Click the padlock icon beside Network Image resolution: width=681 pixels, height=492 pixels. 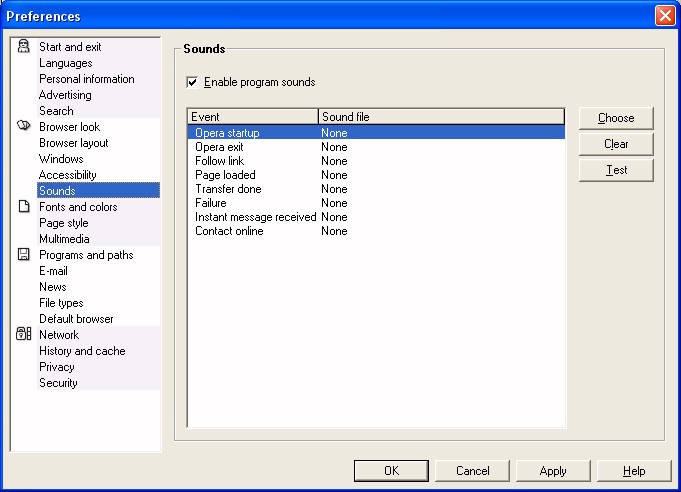[23, 334]
